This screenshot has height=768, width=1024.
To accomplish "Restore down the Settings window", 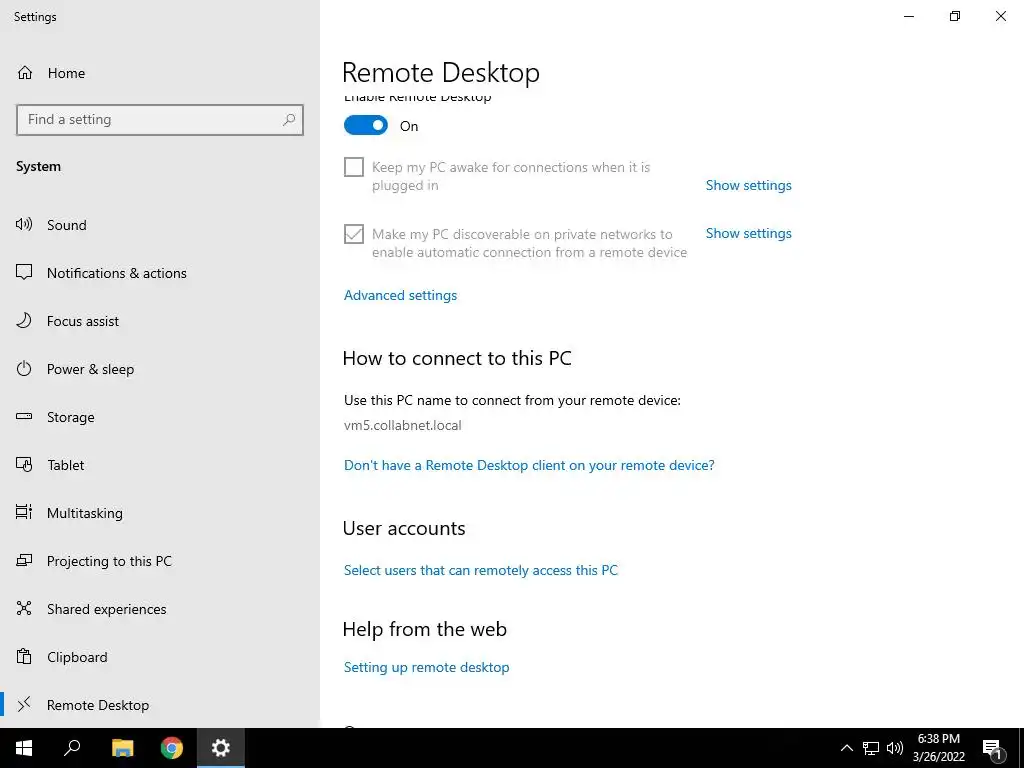I will click(955, 16).
